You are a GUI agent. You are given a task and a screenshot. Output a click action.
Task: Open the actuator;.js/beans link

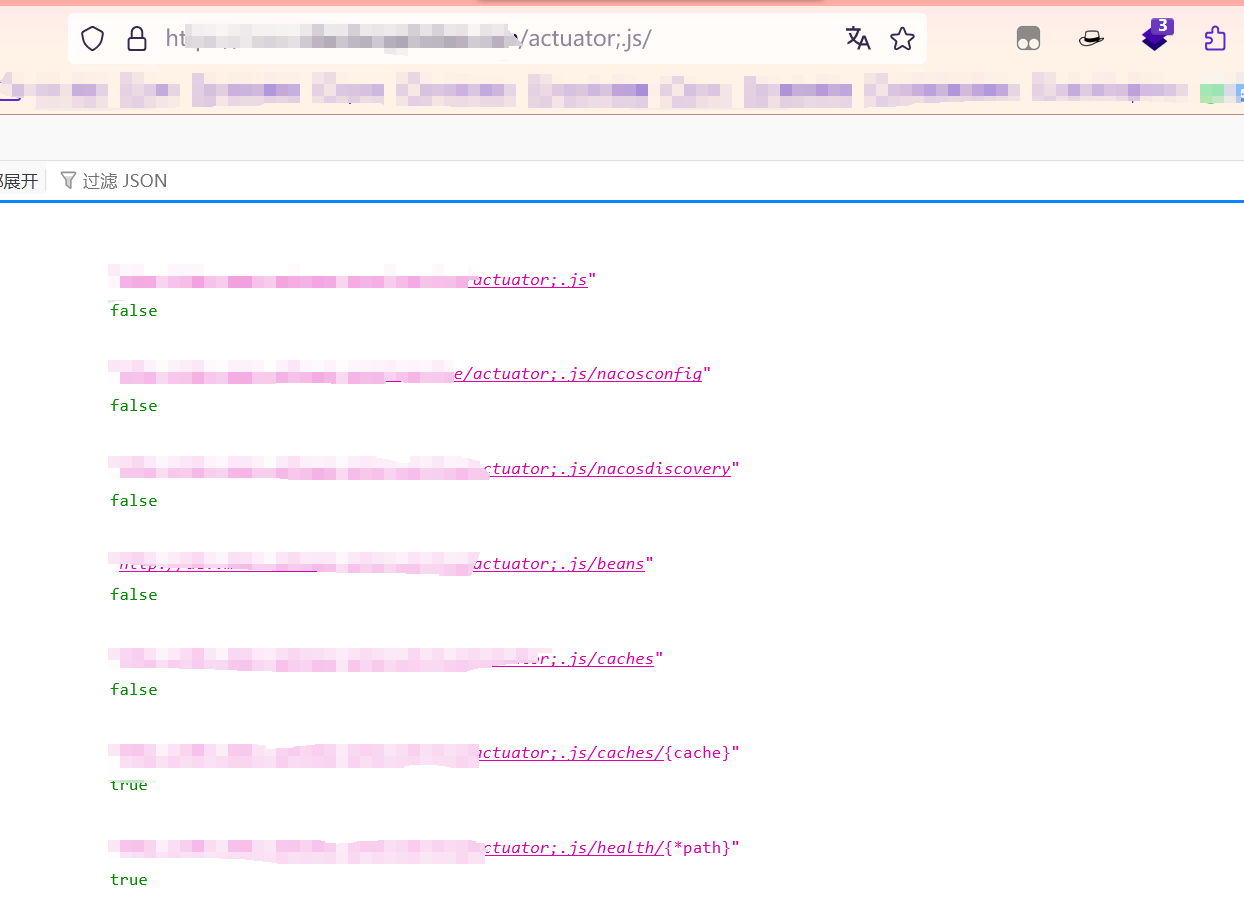pyautogui.click(x=558, y=563)
